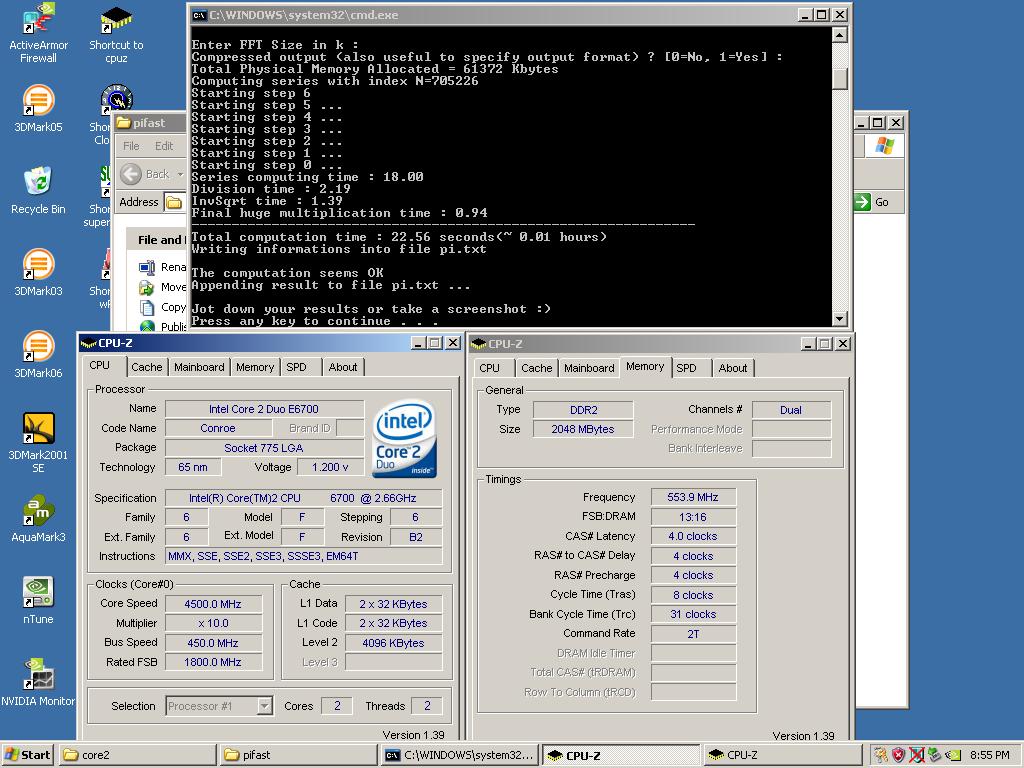Click cmd window scrollbar up arrow

(x=840, y=35)
